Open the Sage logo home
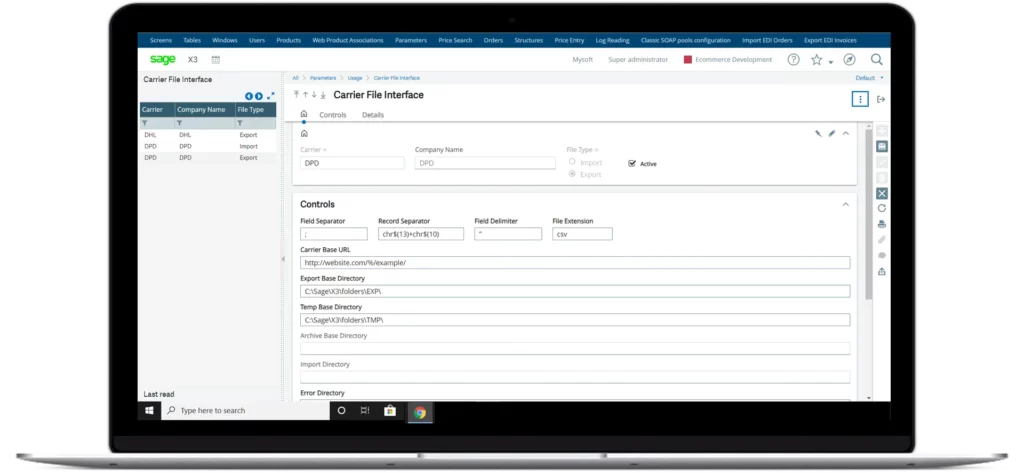1024x473 pixels. (163, 59)
